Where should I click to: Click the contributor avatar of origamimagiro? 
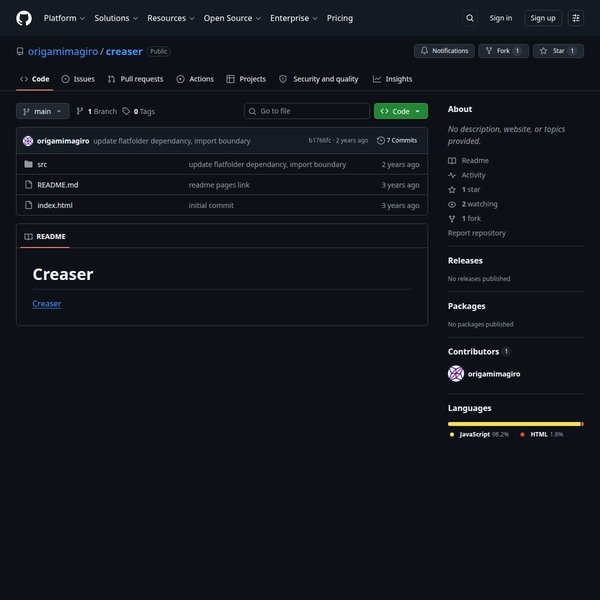pos(456,373)
